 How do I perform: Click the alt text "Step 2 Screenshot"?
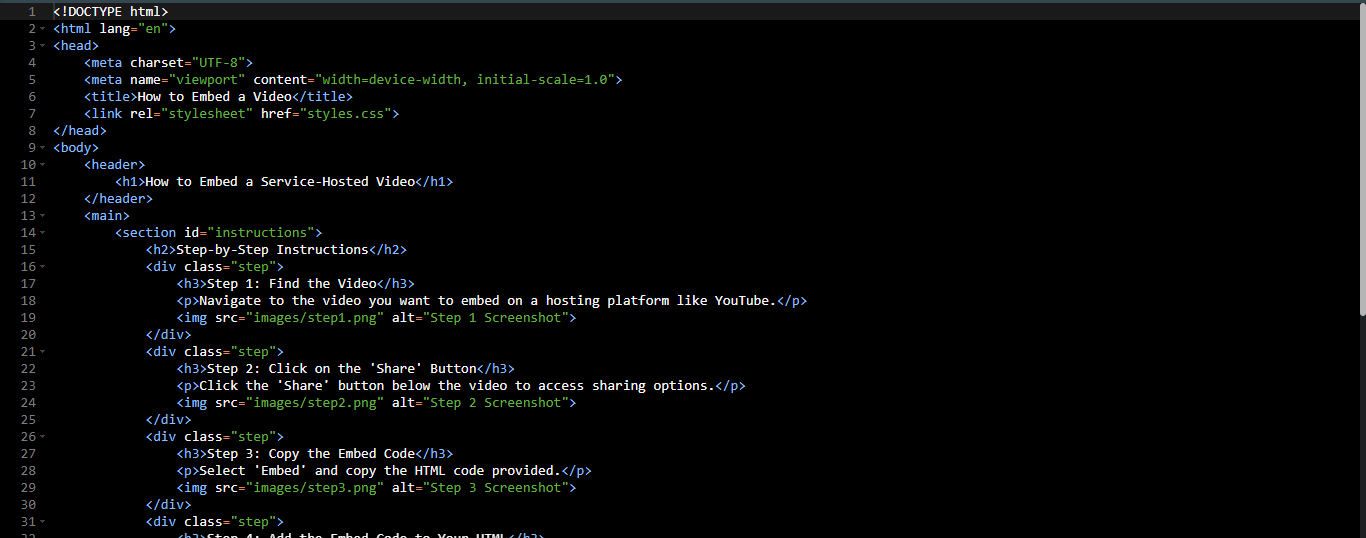[496, 403]
